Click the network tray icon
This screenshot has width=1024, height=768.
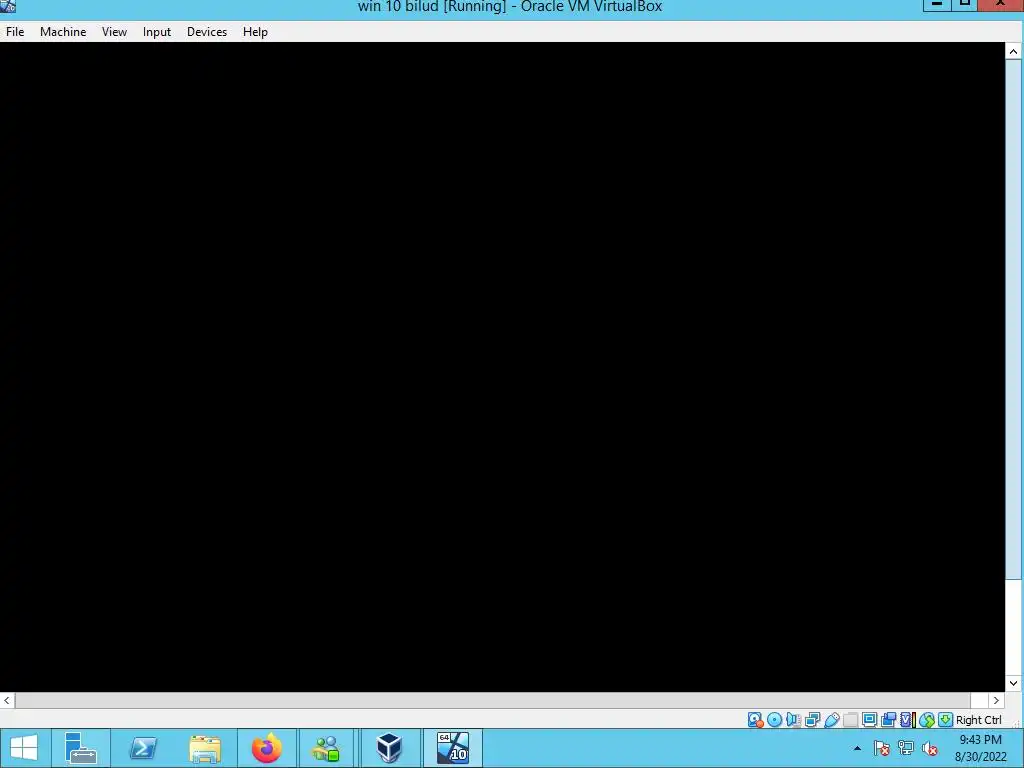(x=906, y=748)
